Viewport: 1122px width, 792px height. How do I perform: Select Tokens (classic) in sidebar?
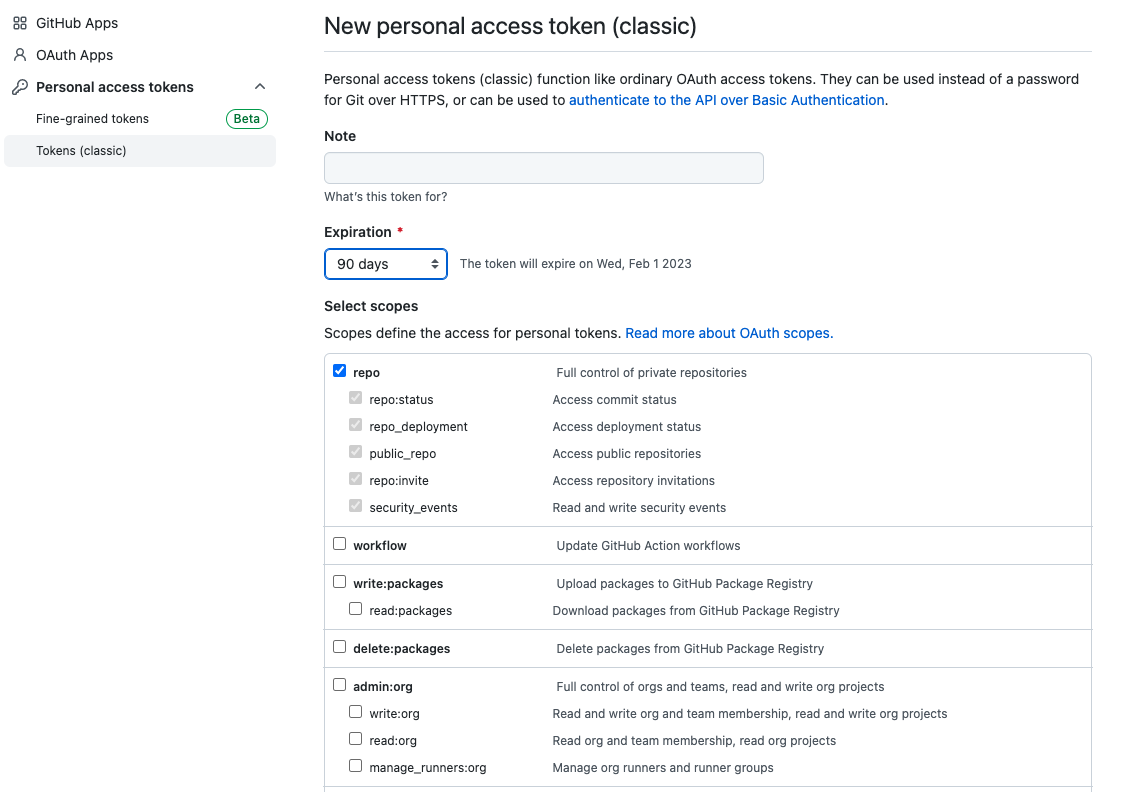[x=81, y=151]
